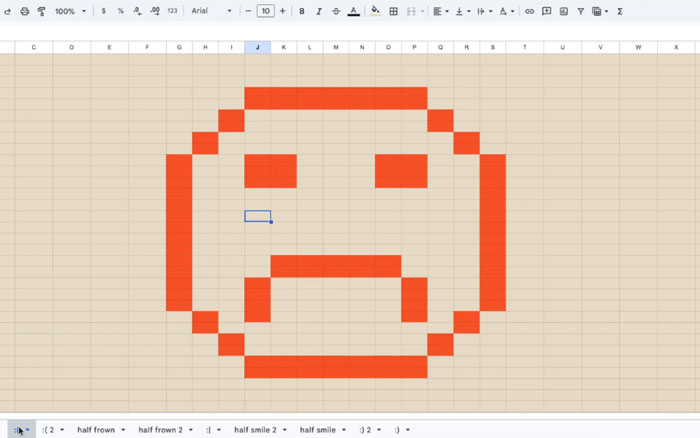Open the ":( 2" tab dropdown arrow
This screenshot has height=438, width=700.
(x=62, y=430)
